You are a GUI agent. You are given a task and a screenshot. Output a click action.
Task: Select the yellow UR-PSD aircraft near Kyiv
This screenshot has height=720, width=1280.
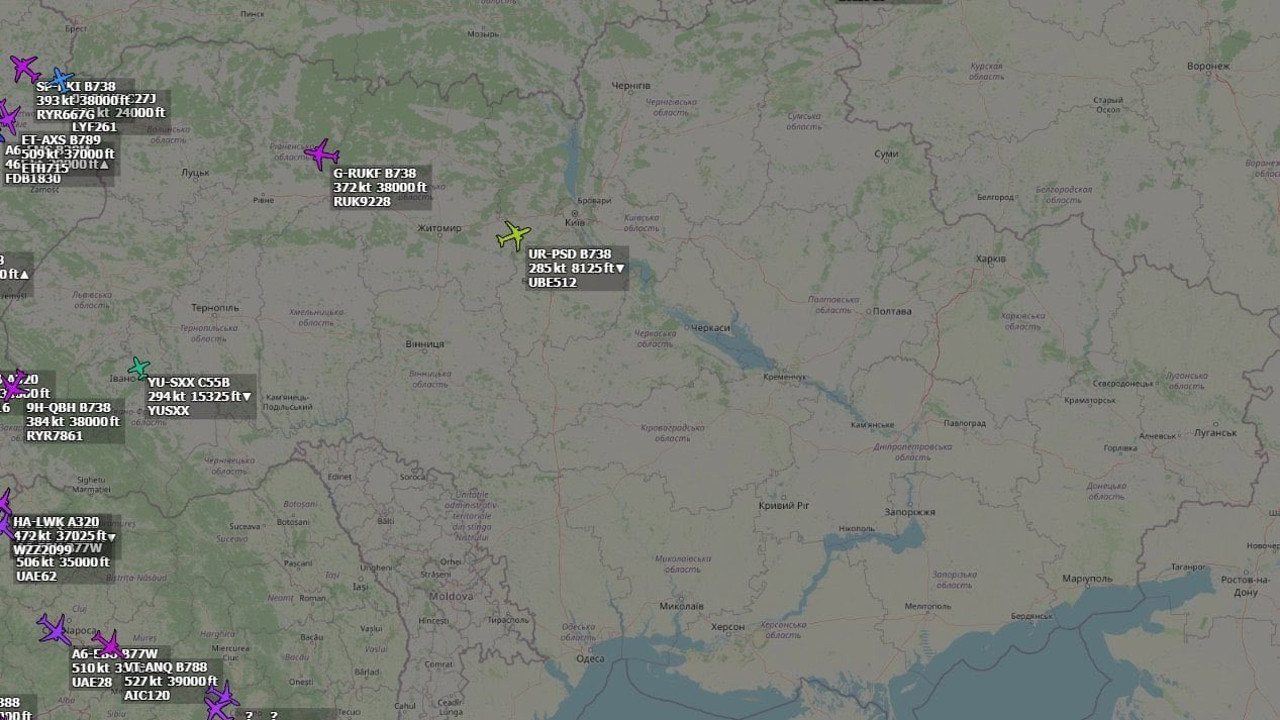tap(513, 236)
